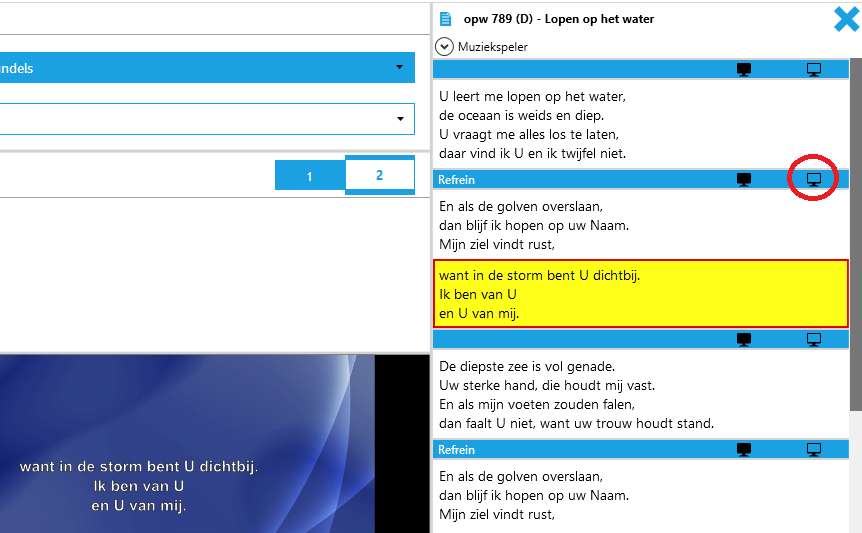
Task: Expand the Muziekspeler section
Action: coord(444,47)
